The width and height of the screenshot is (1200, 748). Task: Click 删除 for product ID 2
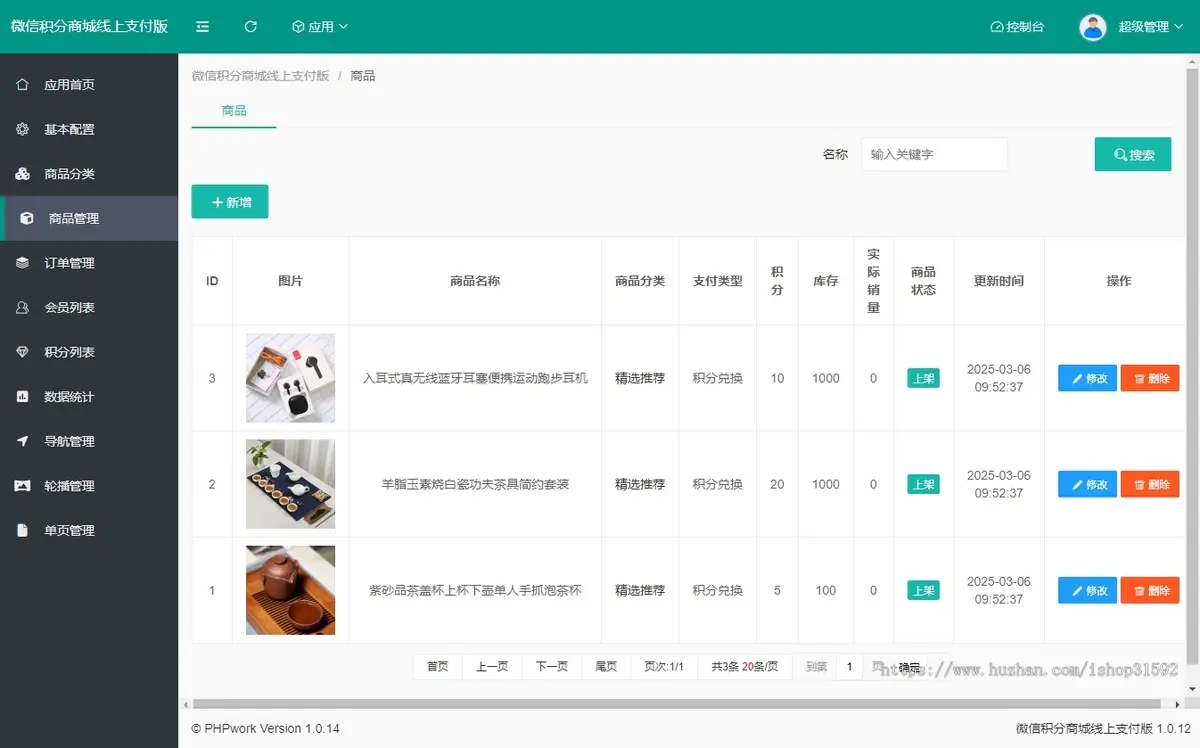(1150, 484)
